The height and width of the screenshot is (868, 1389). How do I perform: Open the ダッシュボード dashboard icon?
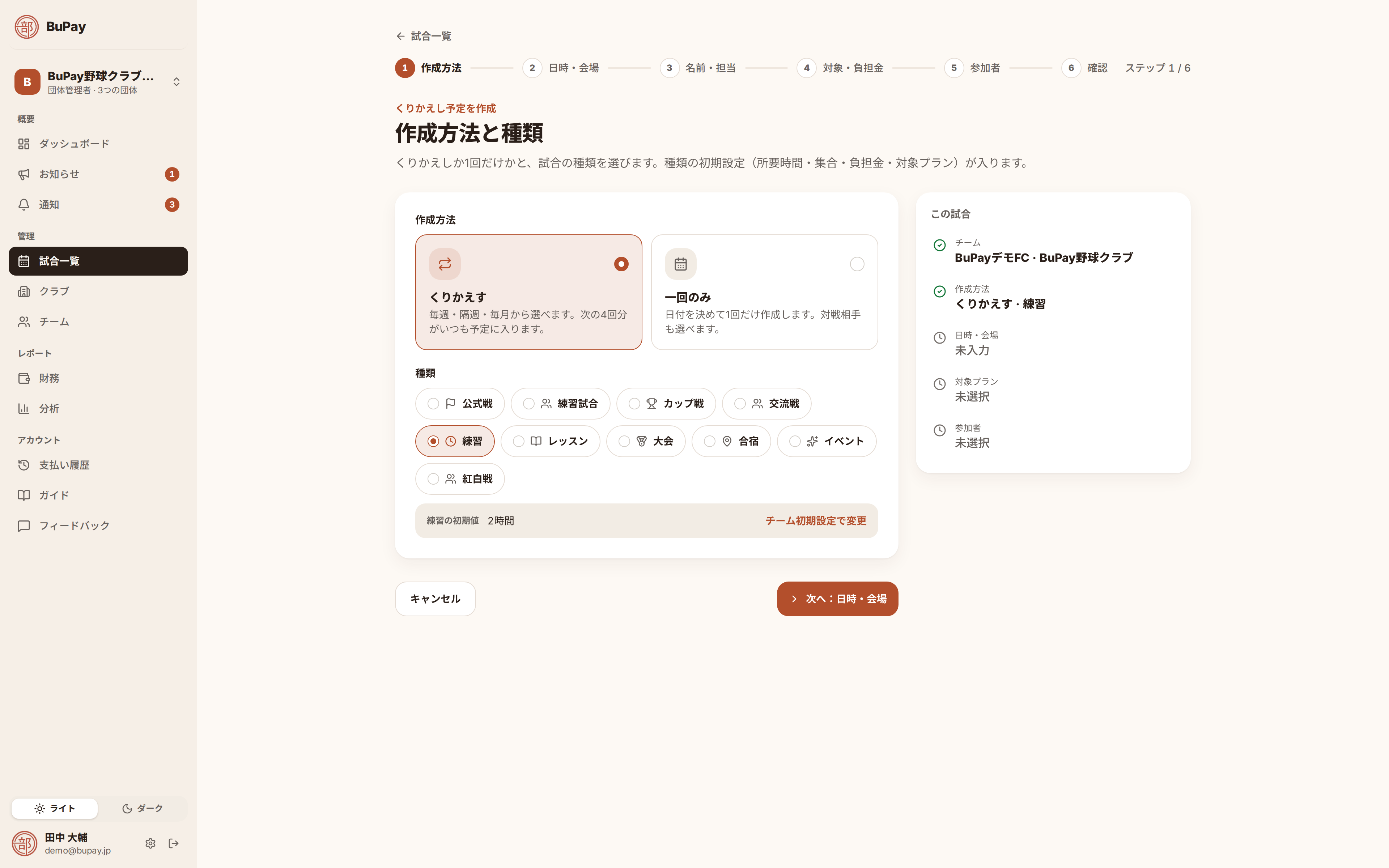24,144
